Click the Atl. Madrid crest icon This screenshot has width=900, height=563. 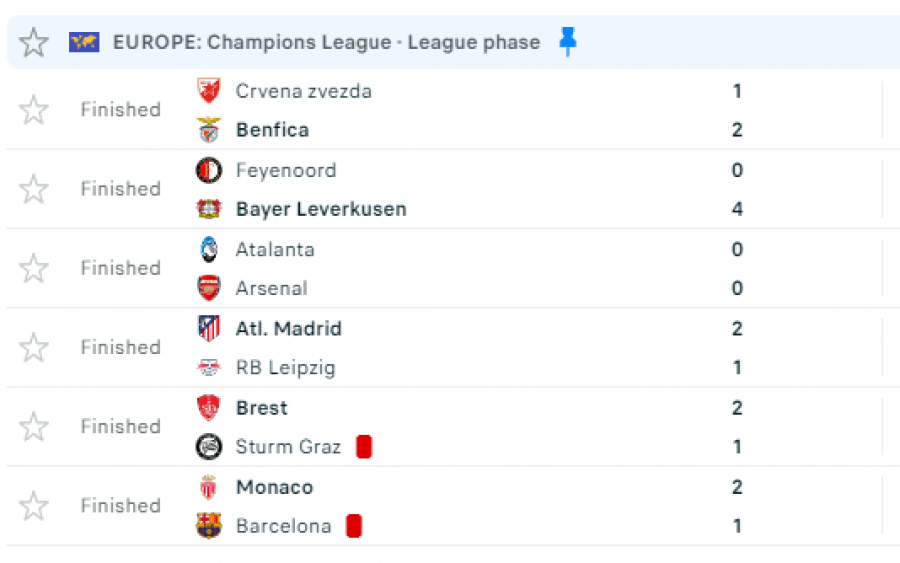point(208,328)
